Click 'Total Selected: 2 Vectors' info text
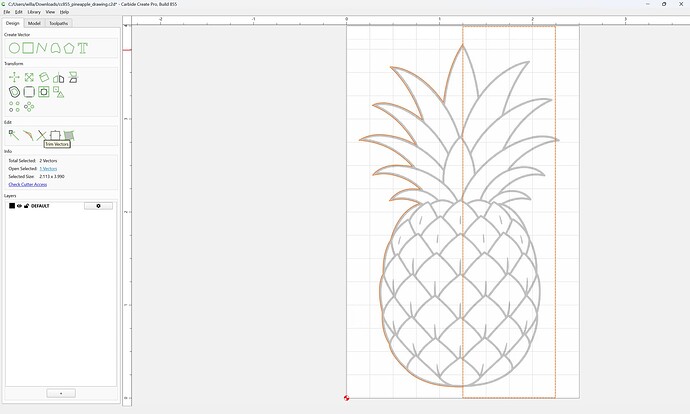Image resolution: width=690 pixels, height=414 pixels. coord(33,161)
